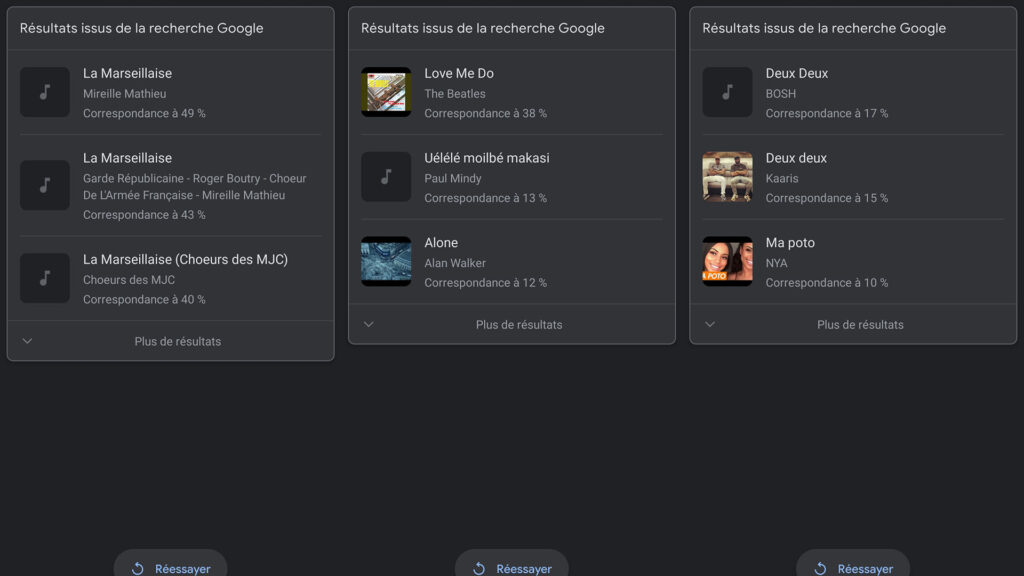Click artist name The Beatles

pos(455,93)
